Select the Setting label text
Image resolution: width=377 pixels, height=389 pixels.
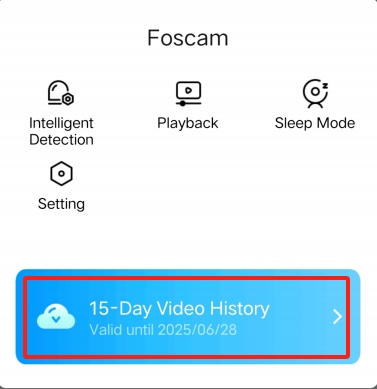point(61,204)
